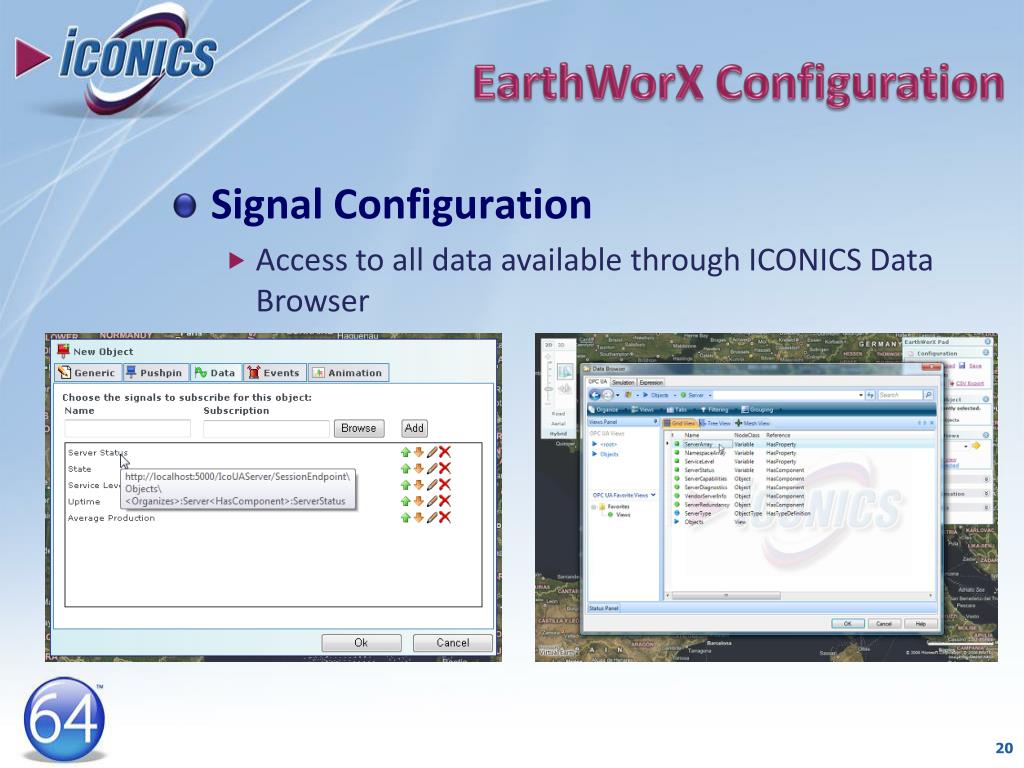Click the signal Name input field

point(127,428)
